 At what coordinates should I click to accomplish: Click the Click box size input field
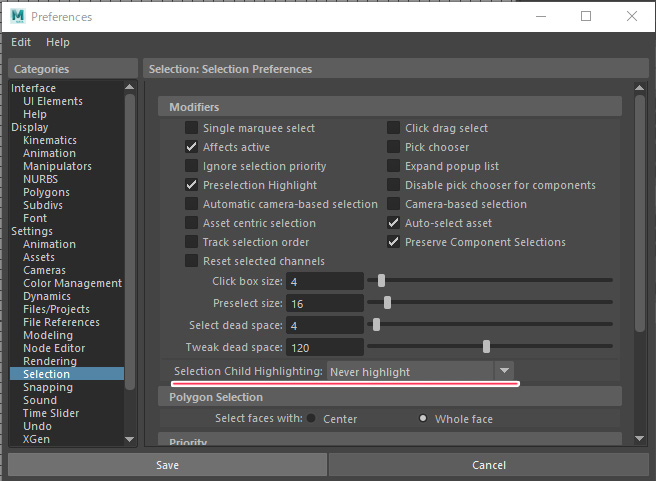(x=324, y=282)
